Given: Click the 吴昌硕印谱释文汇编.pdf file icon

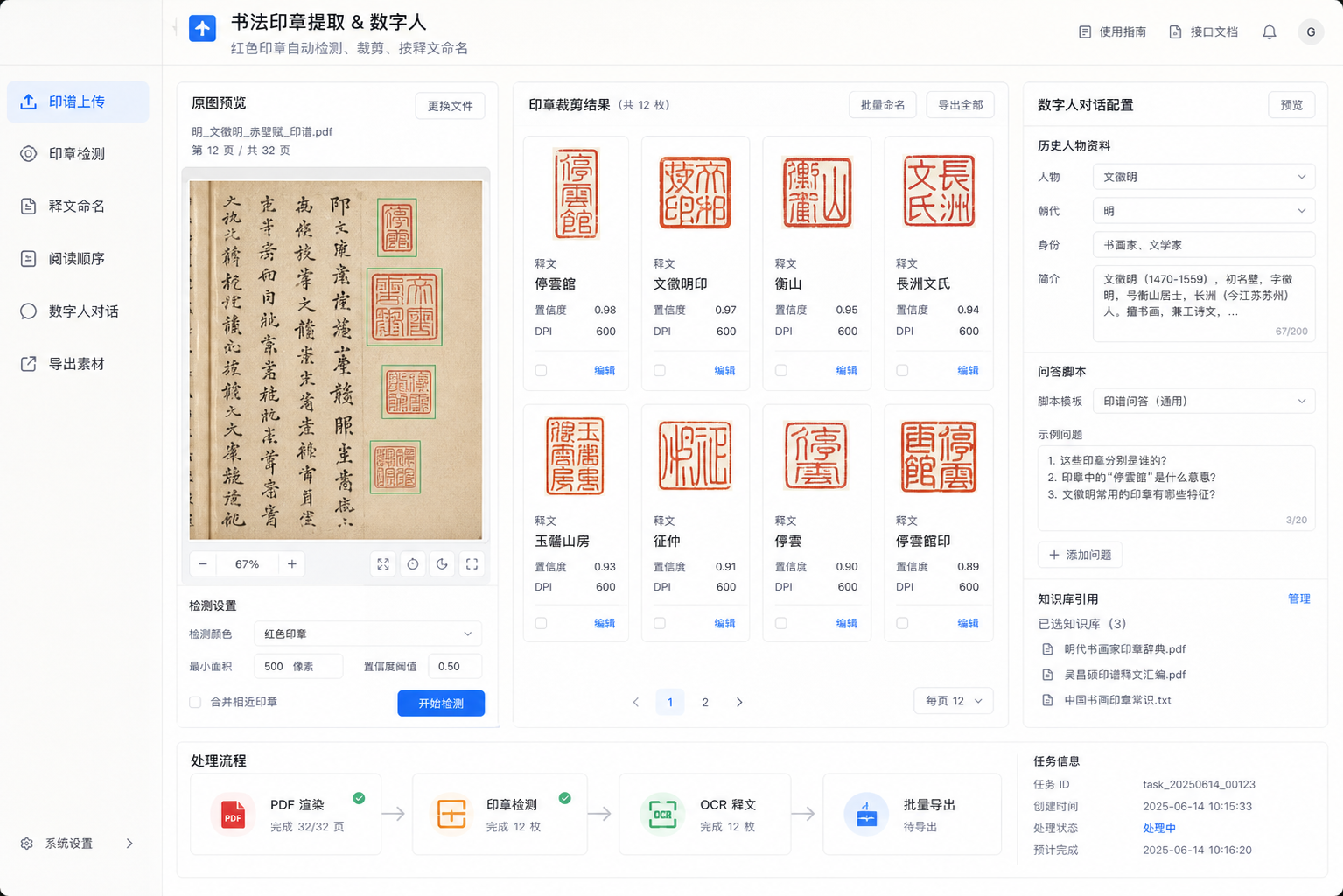Looking at the screenshot, I should (1047, 675).
